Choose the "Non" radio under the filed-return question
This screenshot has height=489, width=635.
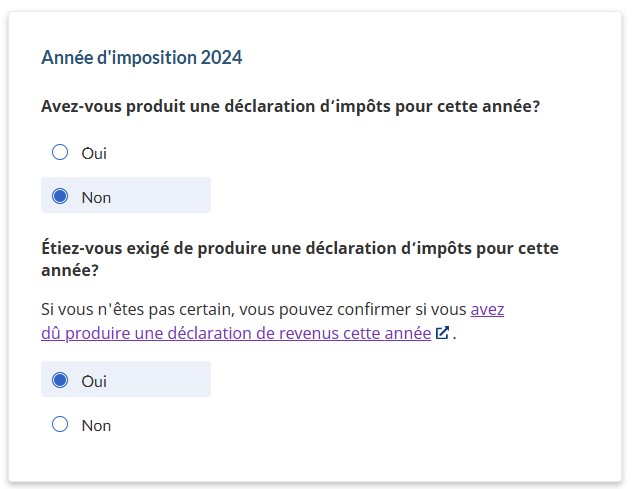pos(60,196)
